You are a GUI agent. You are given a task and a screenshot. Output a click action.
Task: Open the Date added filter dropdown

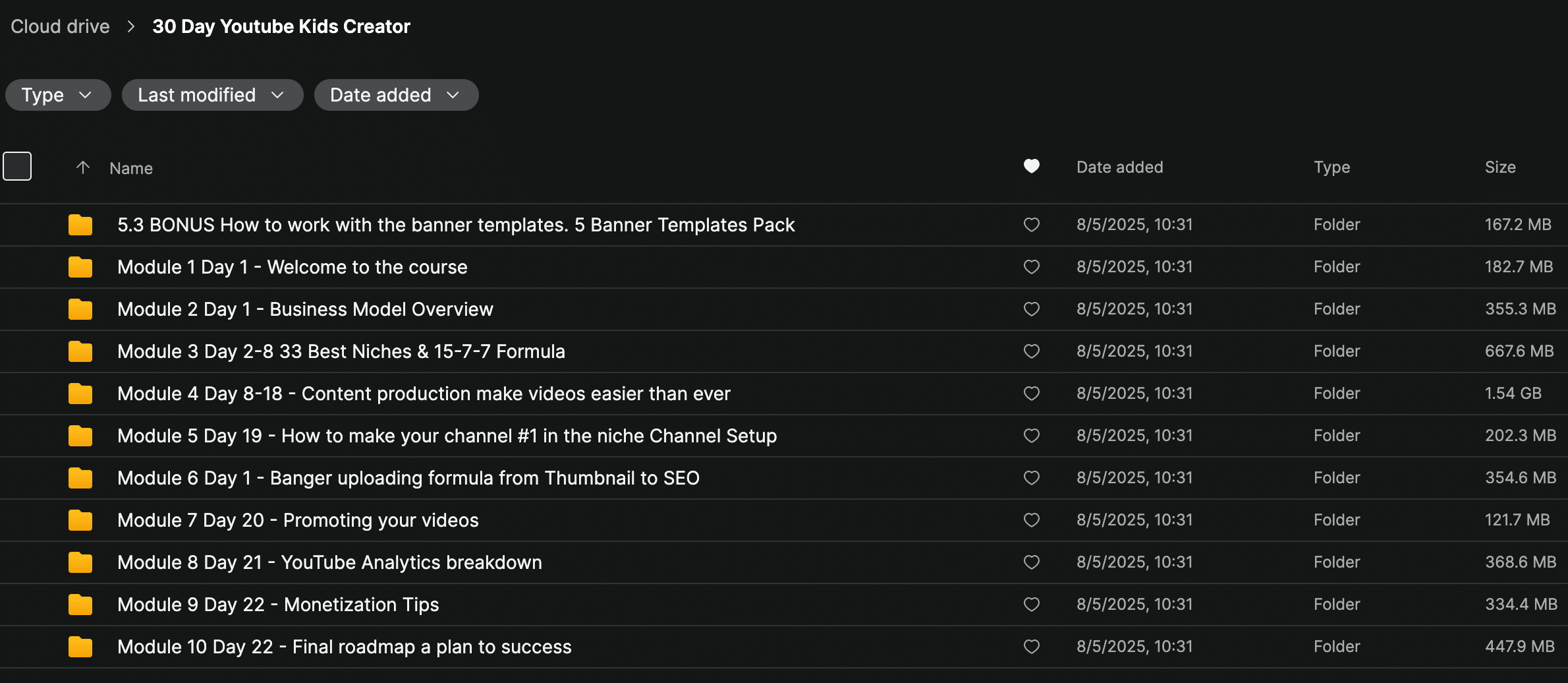coord(395,95)
